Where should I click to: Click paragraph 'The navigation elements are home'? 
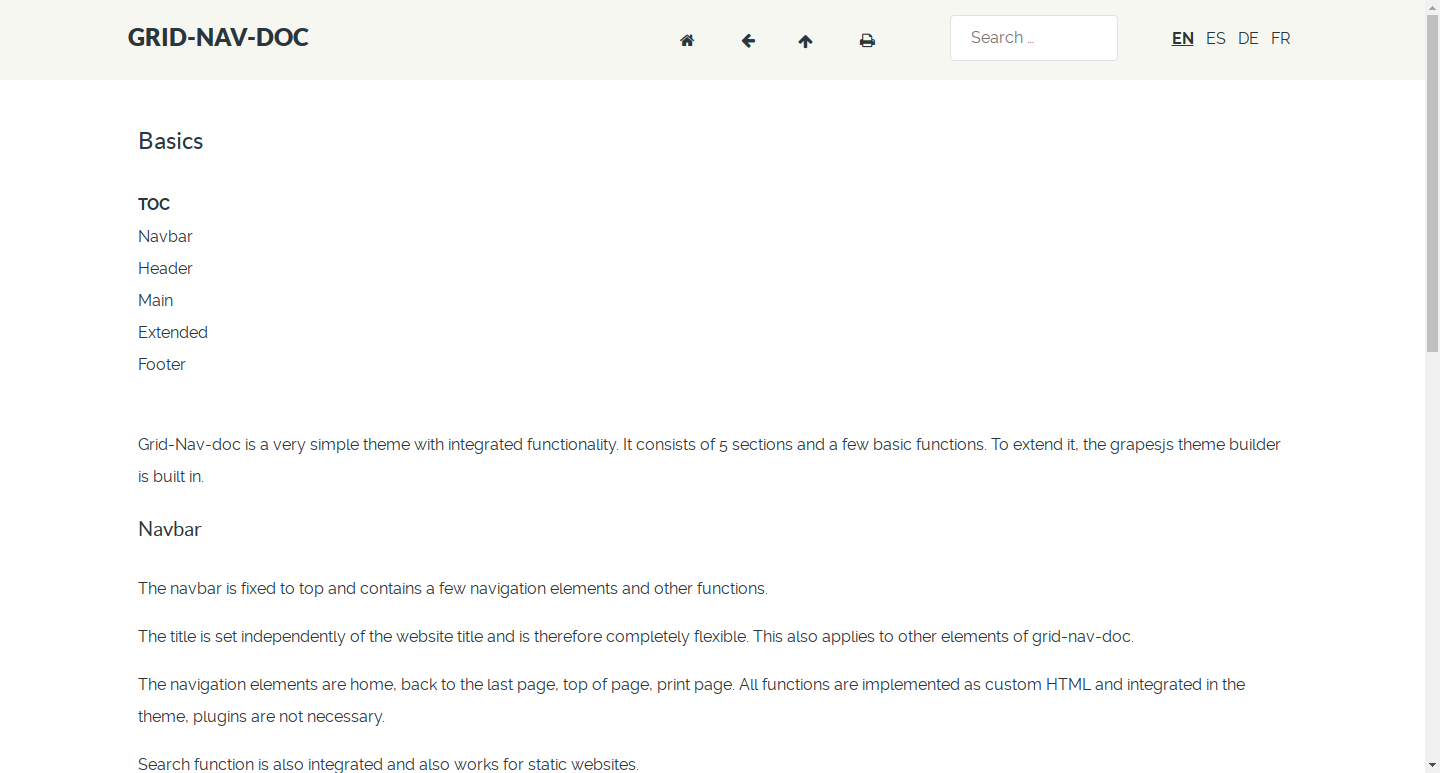click(692, 700)
